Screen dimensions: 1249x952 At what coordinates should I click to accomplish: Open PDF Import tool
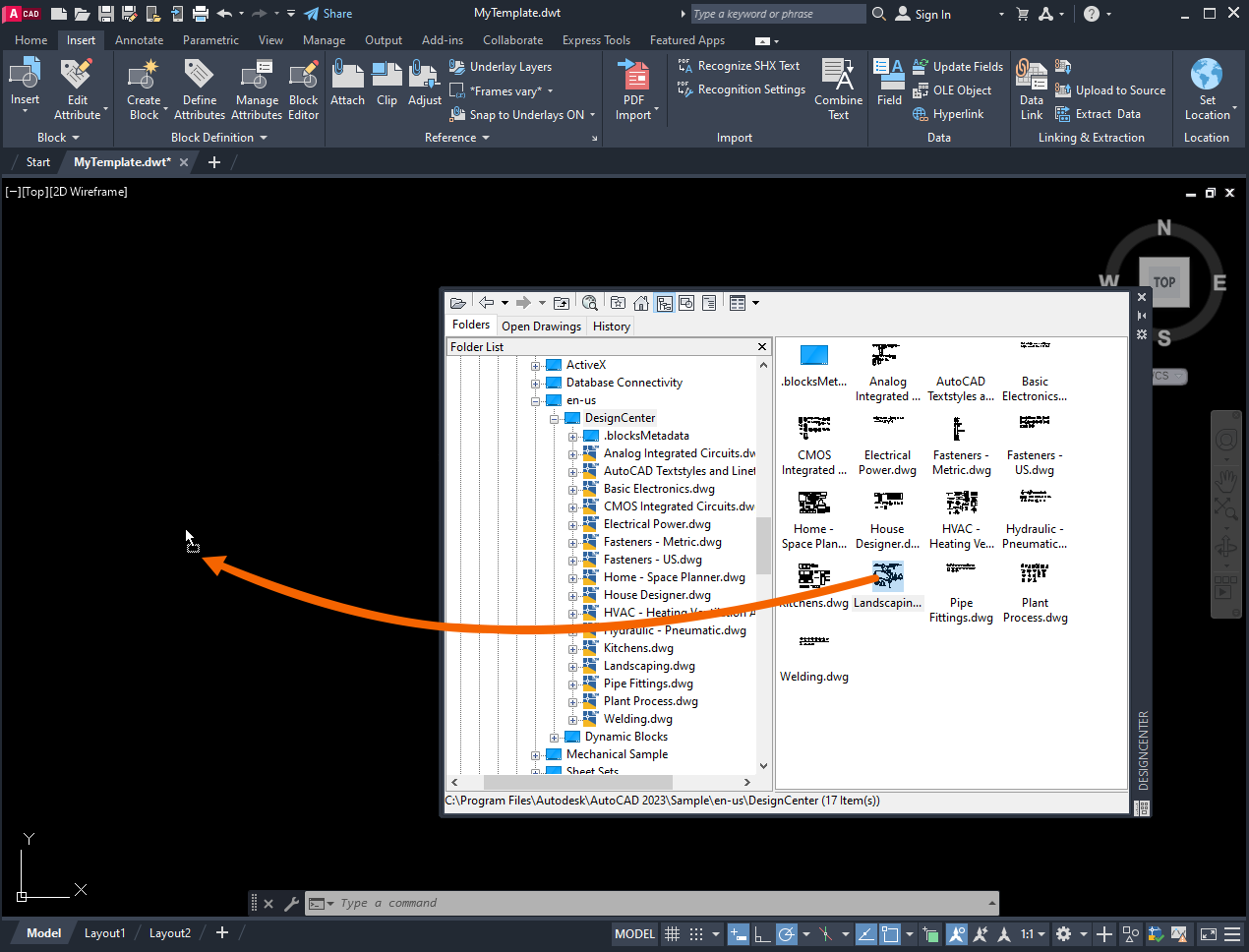[634, 89]
